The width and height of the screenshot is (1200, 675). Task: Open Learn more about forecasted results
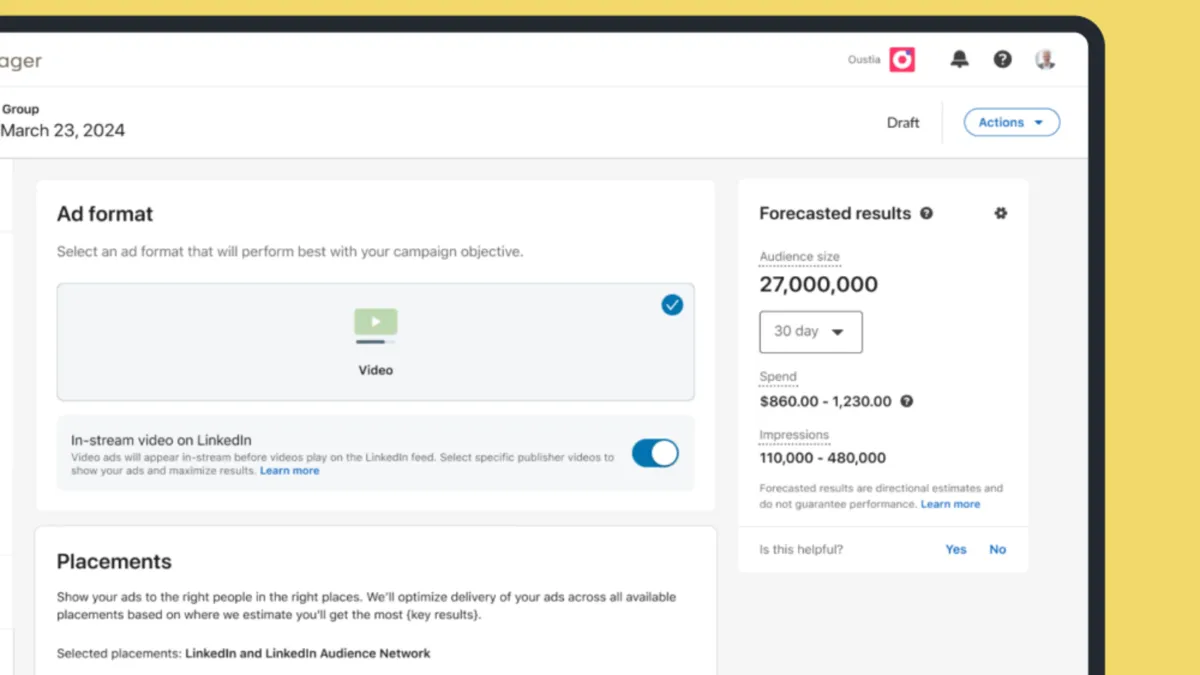point(950,504)
